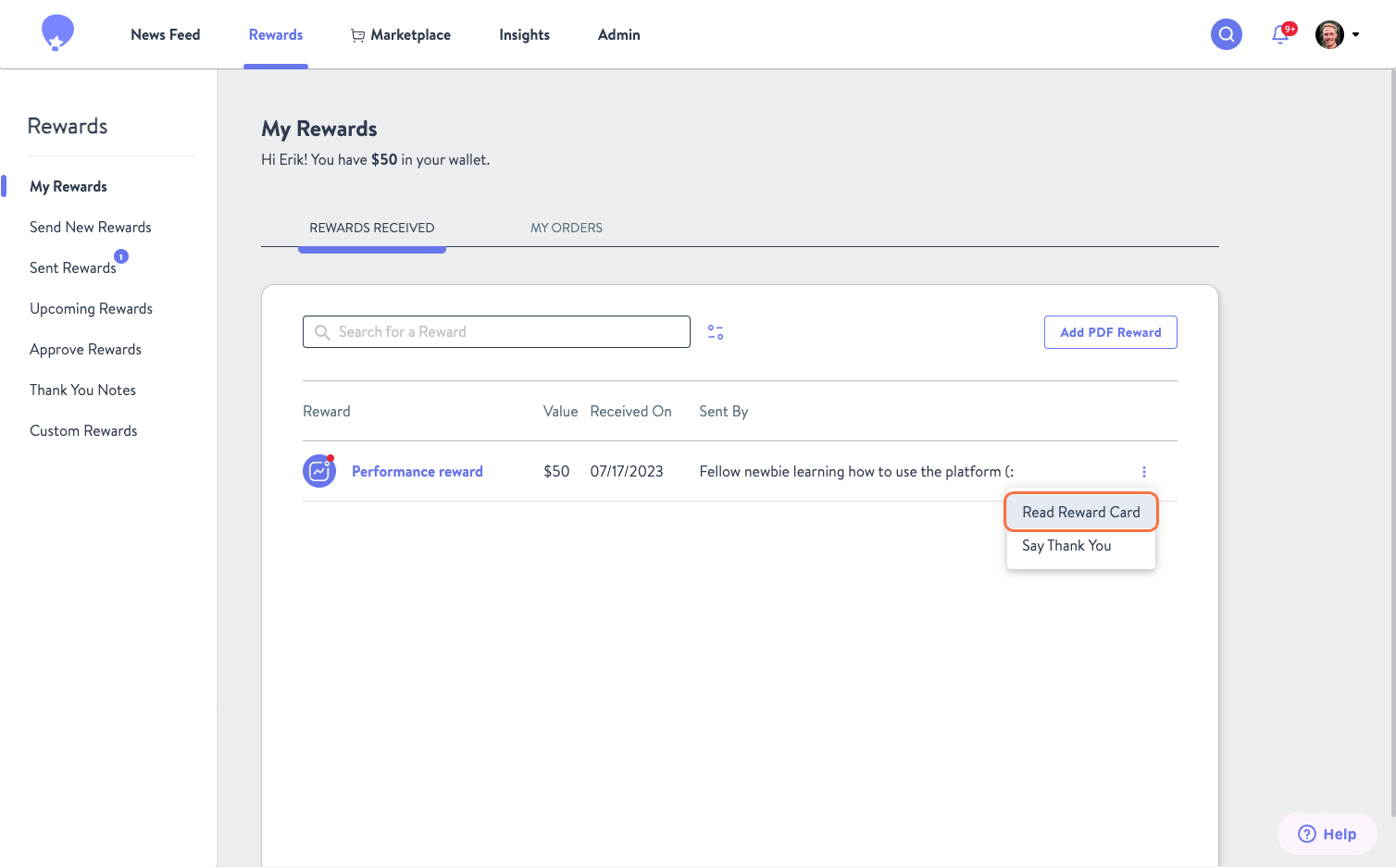Click the Sent Rewards notification badge

coord(121,256)
